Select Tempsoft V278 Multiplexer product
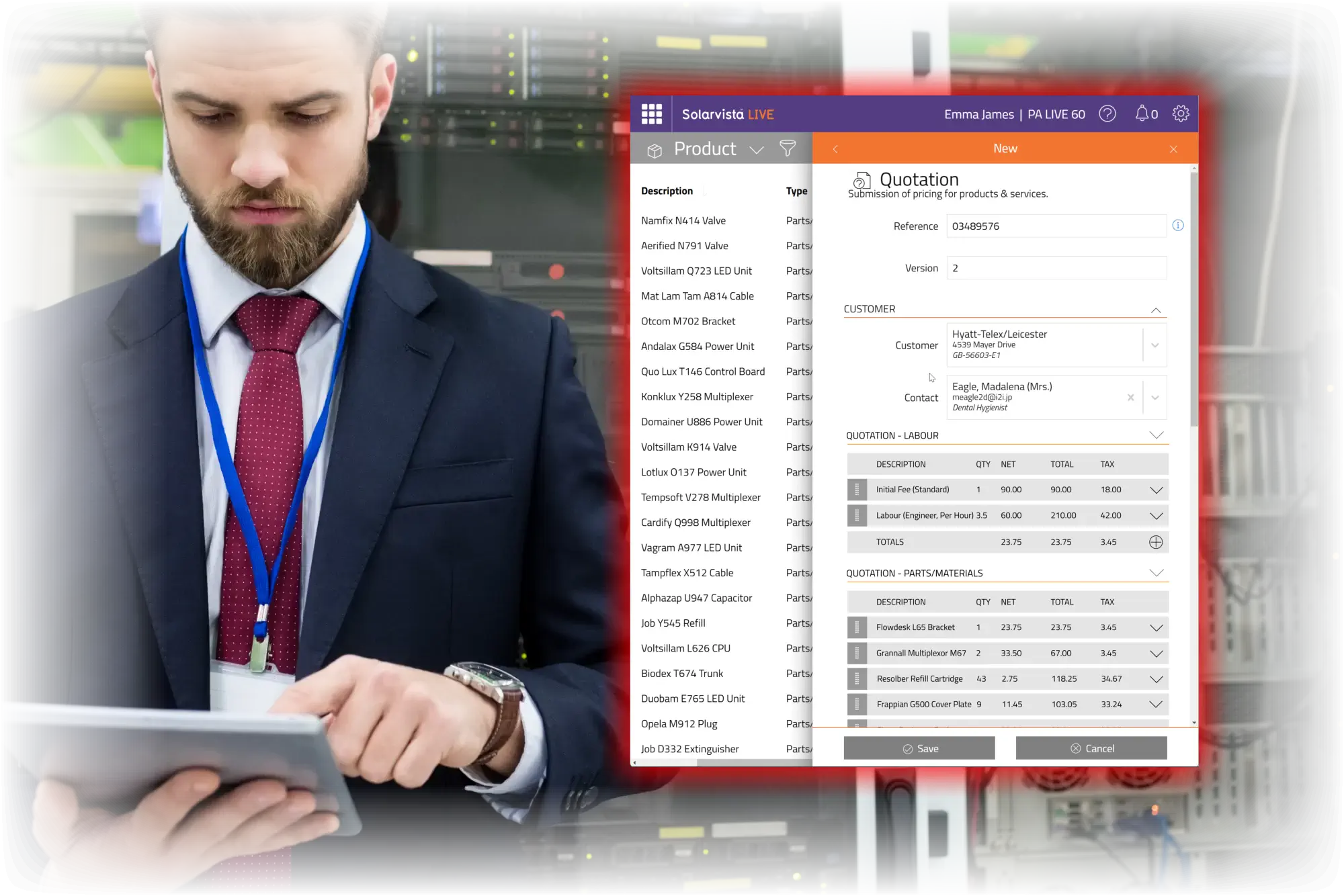 coord(701,498)
